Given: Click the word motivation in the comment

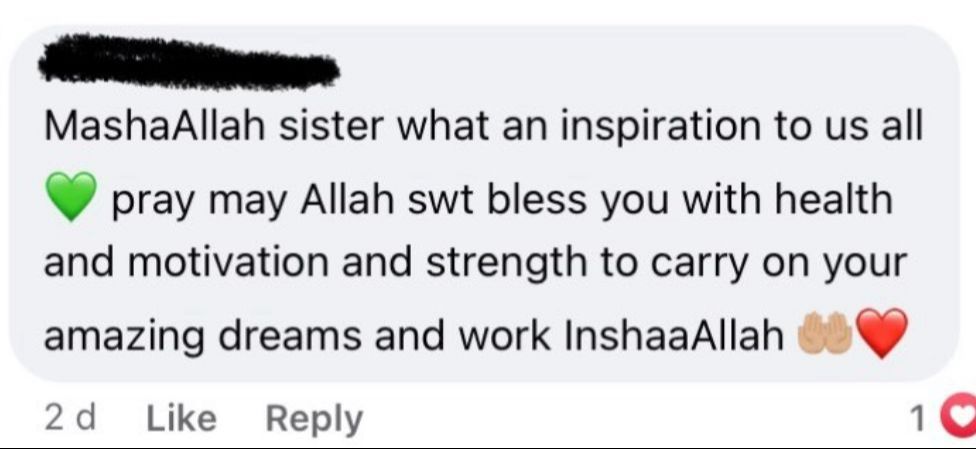Looking at the screenshot, I should point(228,265).
